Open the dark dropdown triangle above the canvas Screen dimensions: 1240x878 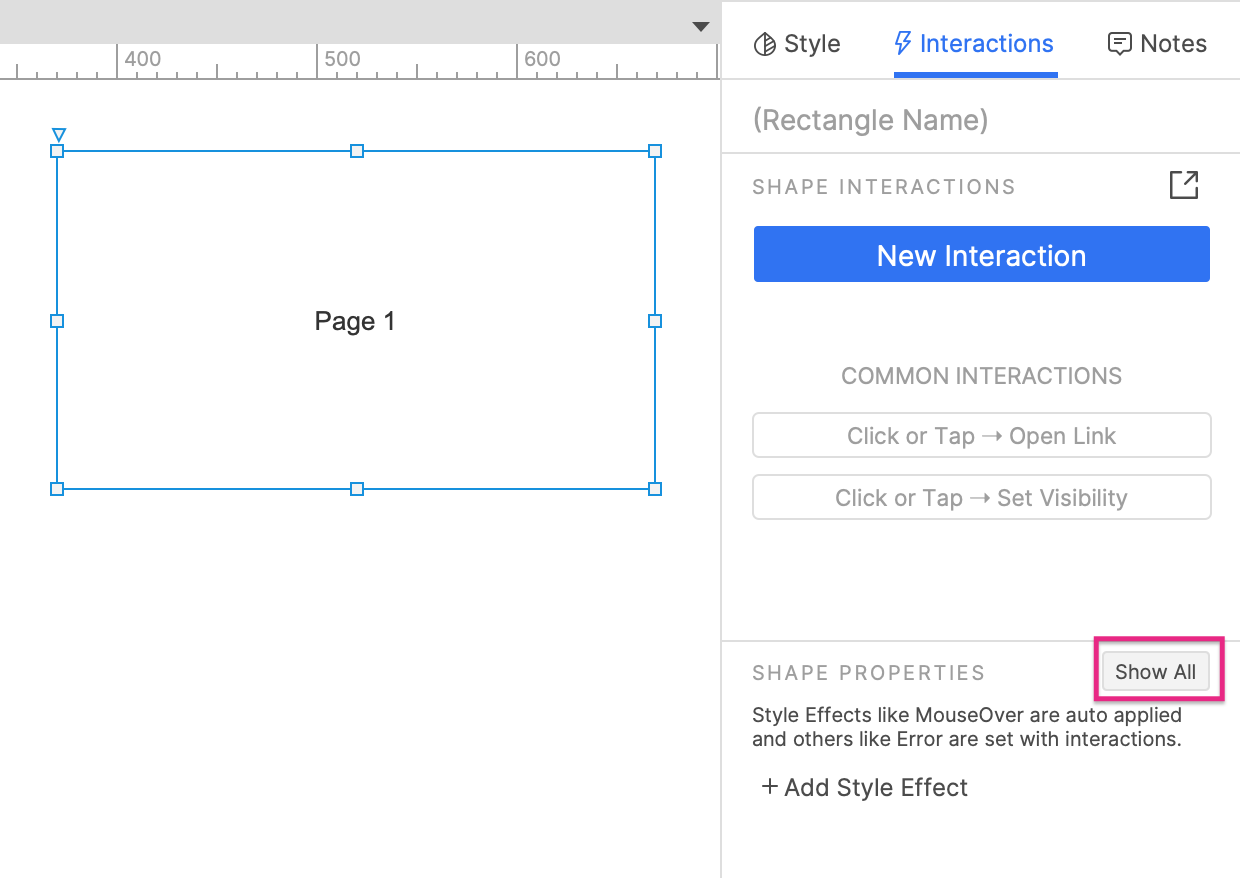[x=700, y=27]
